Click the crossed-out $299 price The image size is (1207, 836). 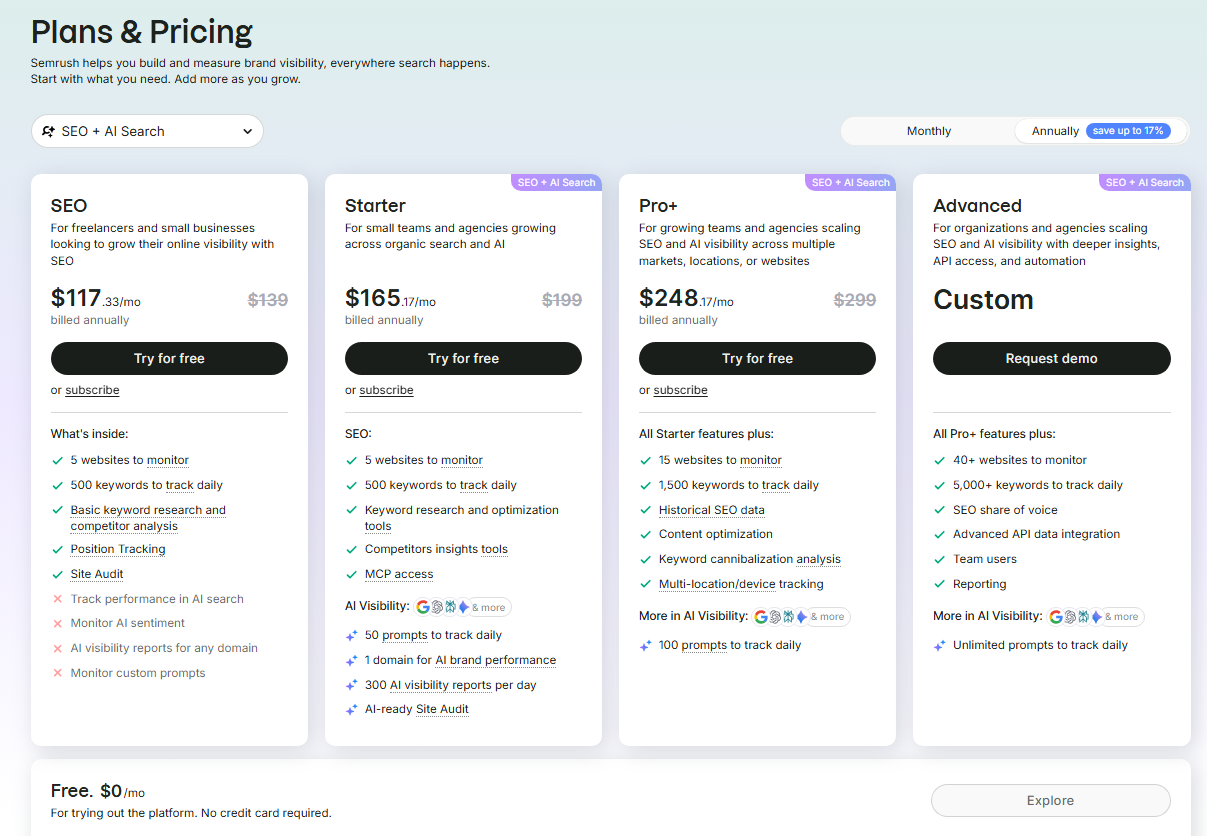855,299
